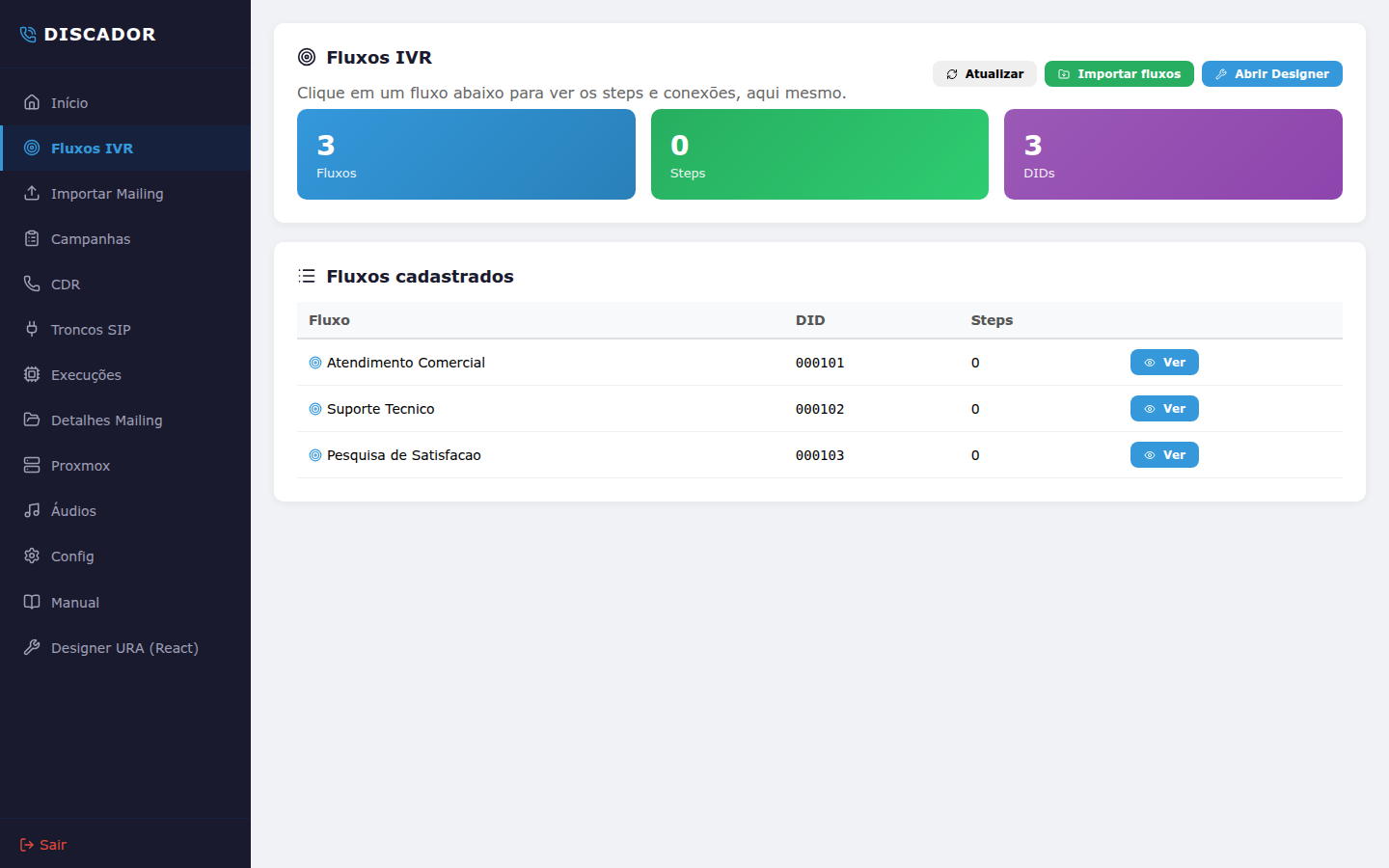This screenshot has height=868, width=1389.
Task: Click DID value 000103
Action: (x=820, y=455)
